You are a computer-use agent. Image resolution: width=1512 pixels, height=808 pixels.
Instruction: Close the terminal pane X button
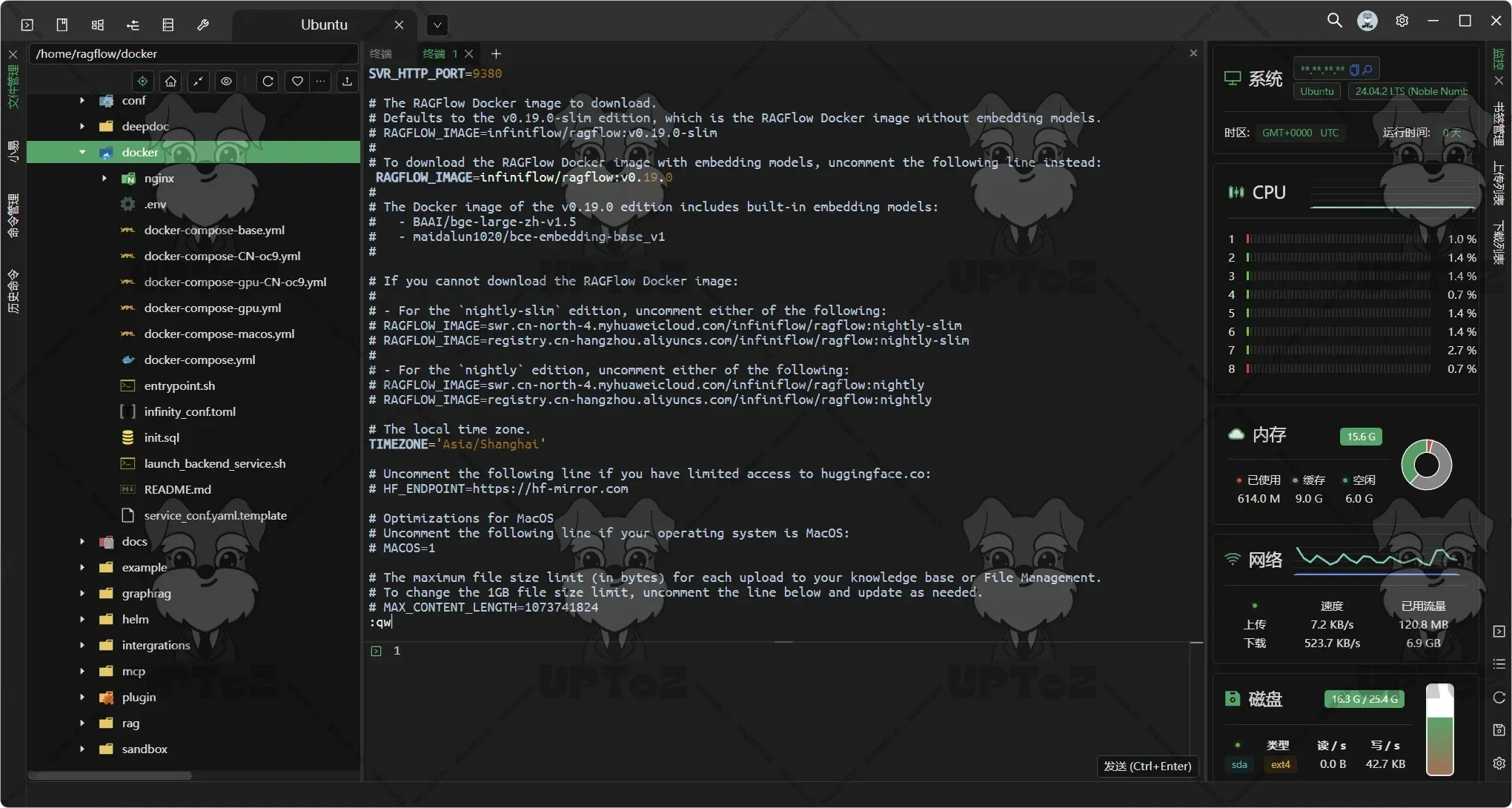point(1193,53)
